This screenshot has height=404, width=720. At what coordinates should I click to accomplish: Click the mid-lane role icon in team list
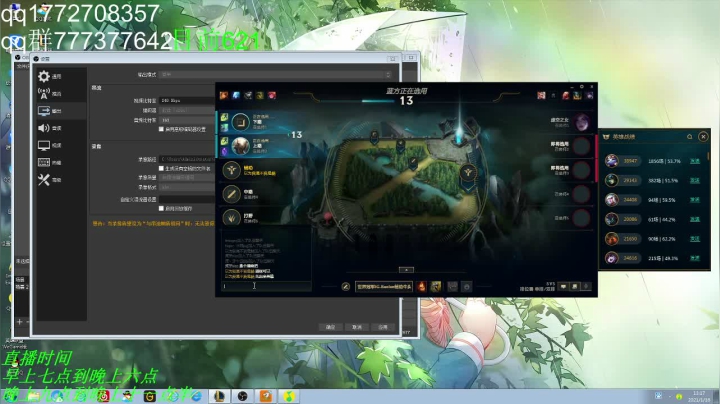click(x=231, y=194)
